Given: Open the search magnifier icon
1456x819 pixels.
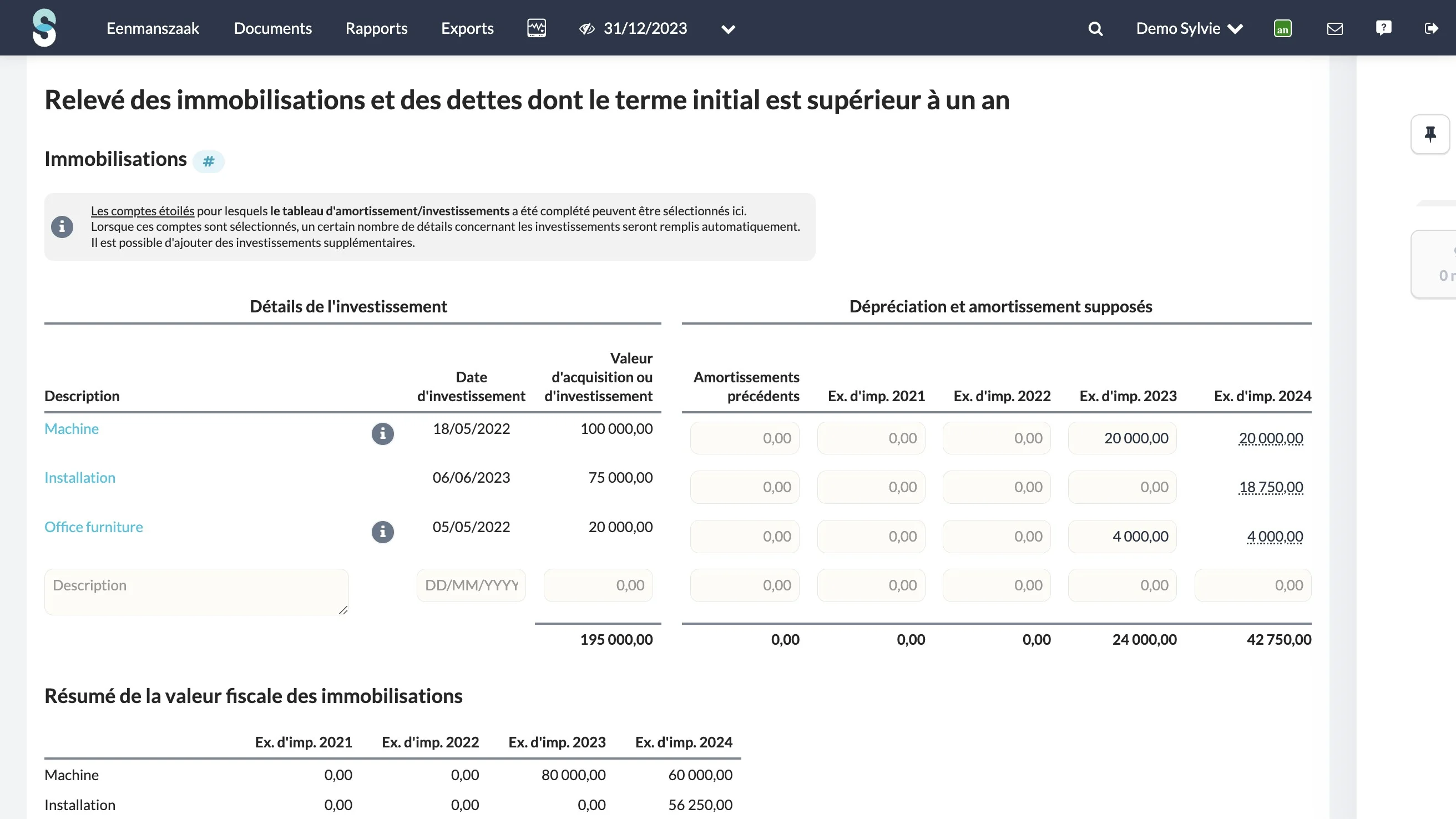Looking at the screenshot, I should [x=1095, y=28].
